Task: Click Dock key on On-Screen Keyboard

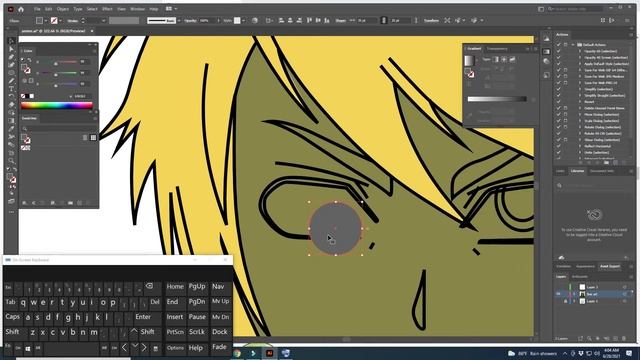Action: point(220,332)
